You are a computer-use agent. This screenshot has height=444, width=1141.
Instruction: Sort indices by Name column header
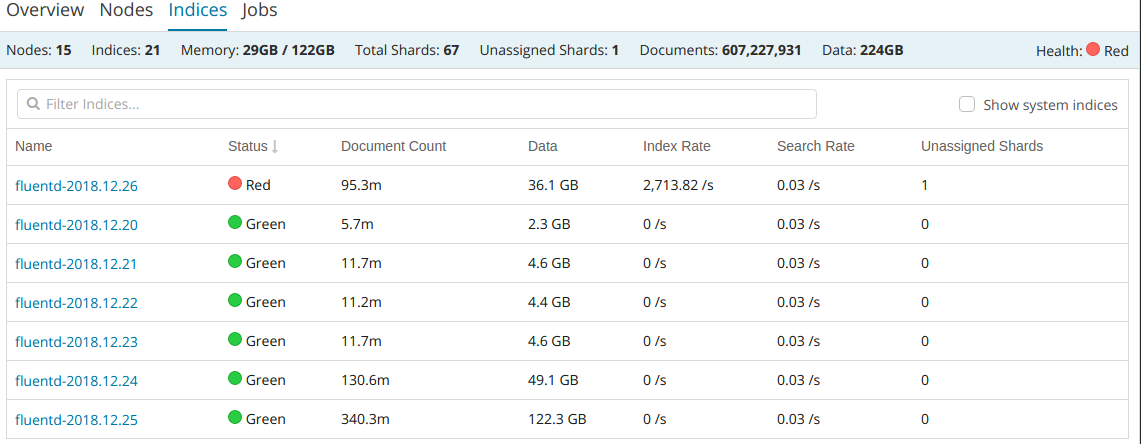coord(33,146)
